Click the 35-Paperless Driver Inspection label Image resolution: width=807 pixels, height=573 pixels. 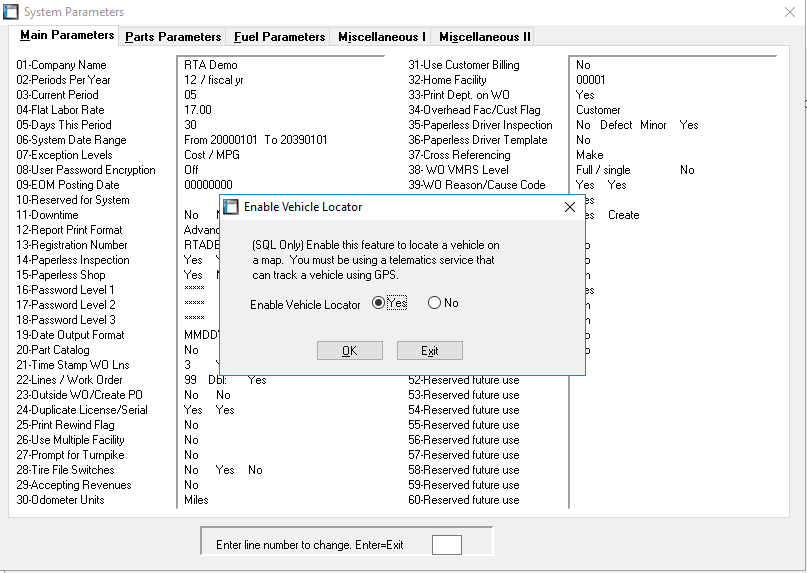(x=480, y=125)
